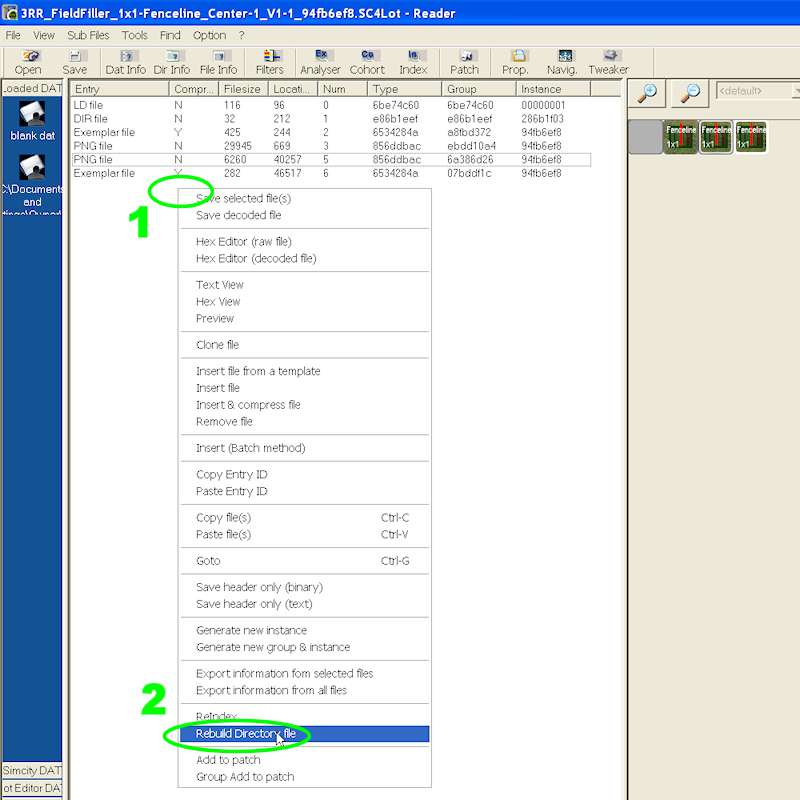Choose Preview in context menu
The image size is (800, 800).
tap(305, 318)
